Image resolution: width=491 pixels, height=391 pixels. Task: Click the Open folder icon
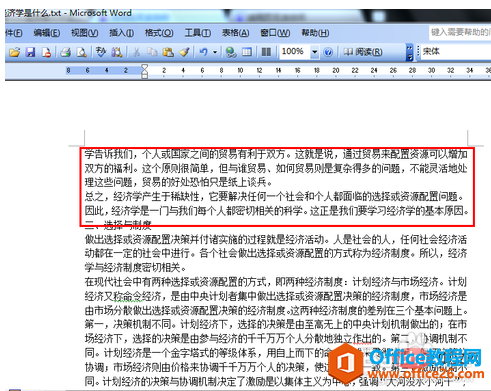tap(14, 52)
